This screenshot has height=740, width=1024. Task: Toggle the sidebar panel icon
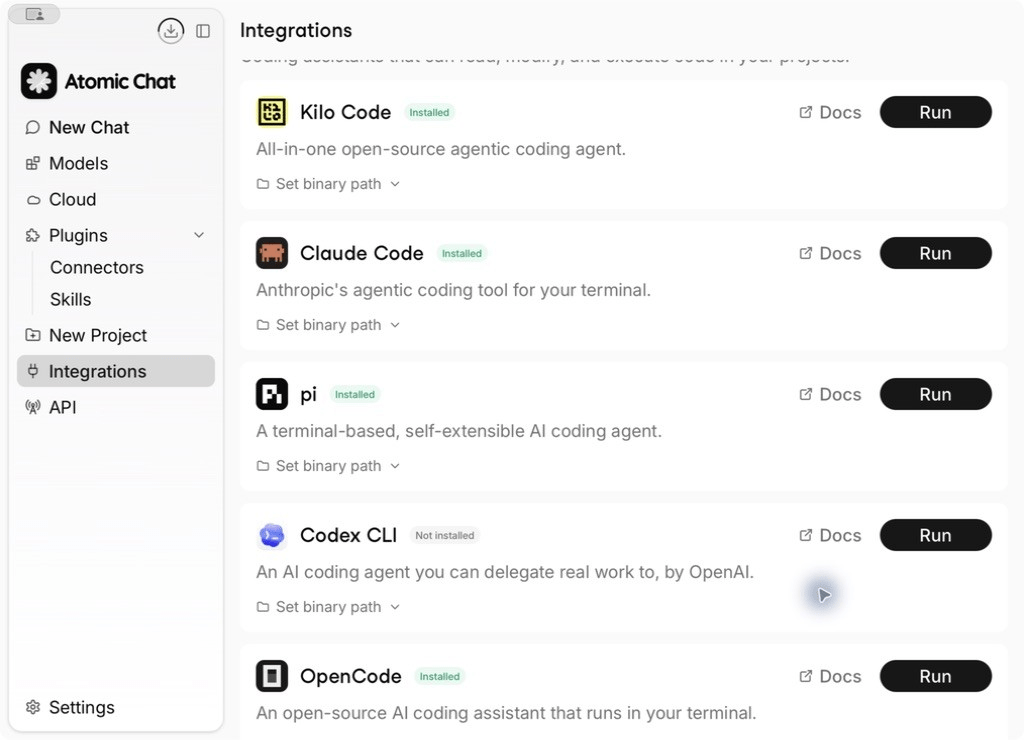203,31
